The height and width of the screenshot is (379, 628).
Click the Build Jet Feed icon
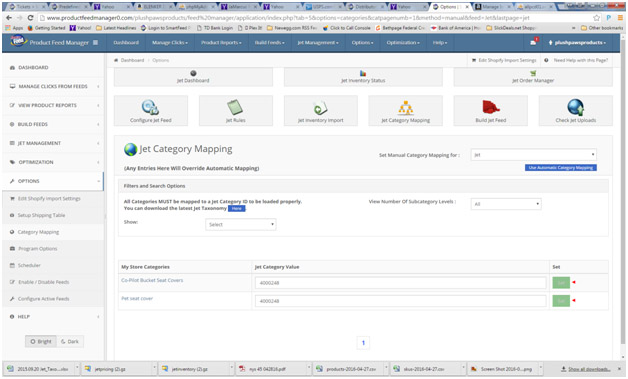click(x=491, y=107)
